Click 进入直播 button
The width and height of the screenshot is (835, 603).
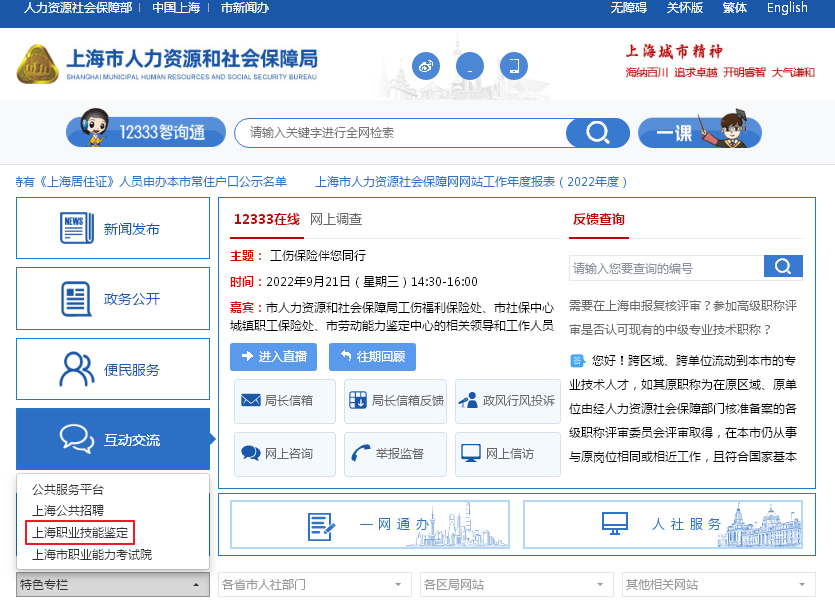[x=273, y=357]
